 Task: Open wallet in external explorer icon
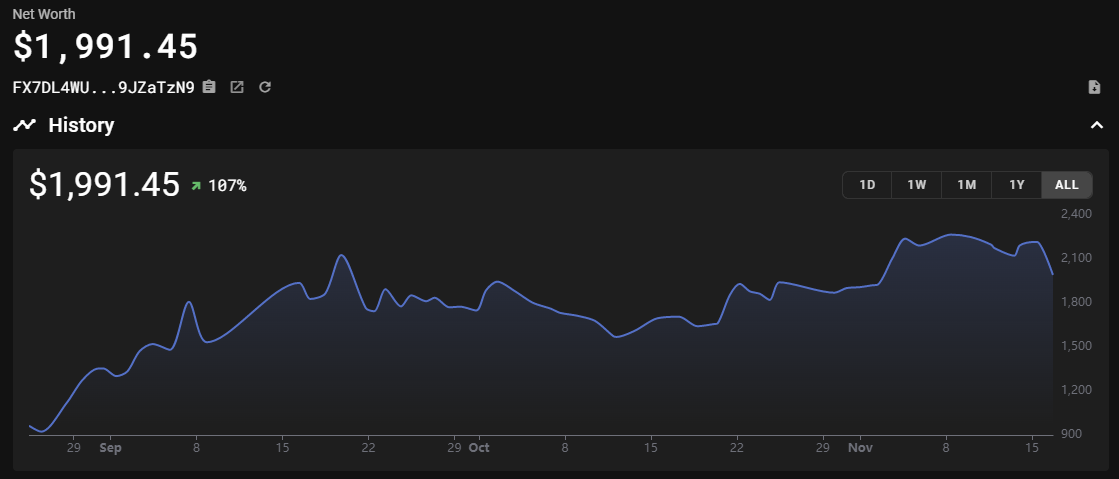click(x=237, y=87)
